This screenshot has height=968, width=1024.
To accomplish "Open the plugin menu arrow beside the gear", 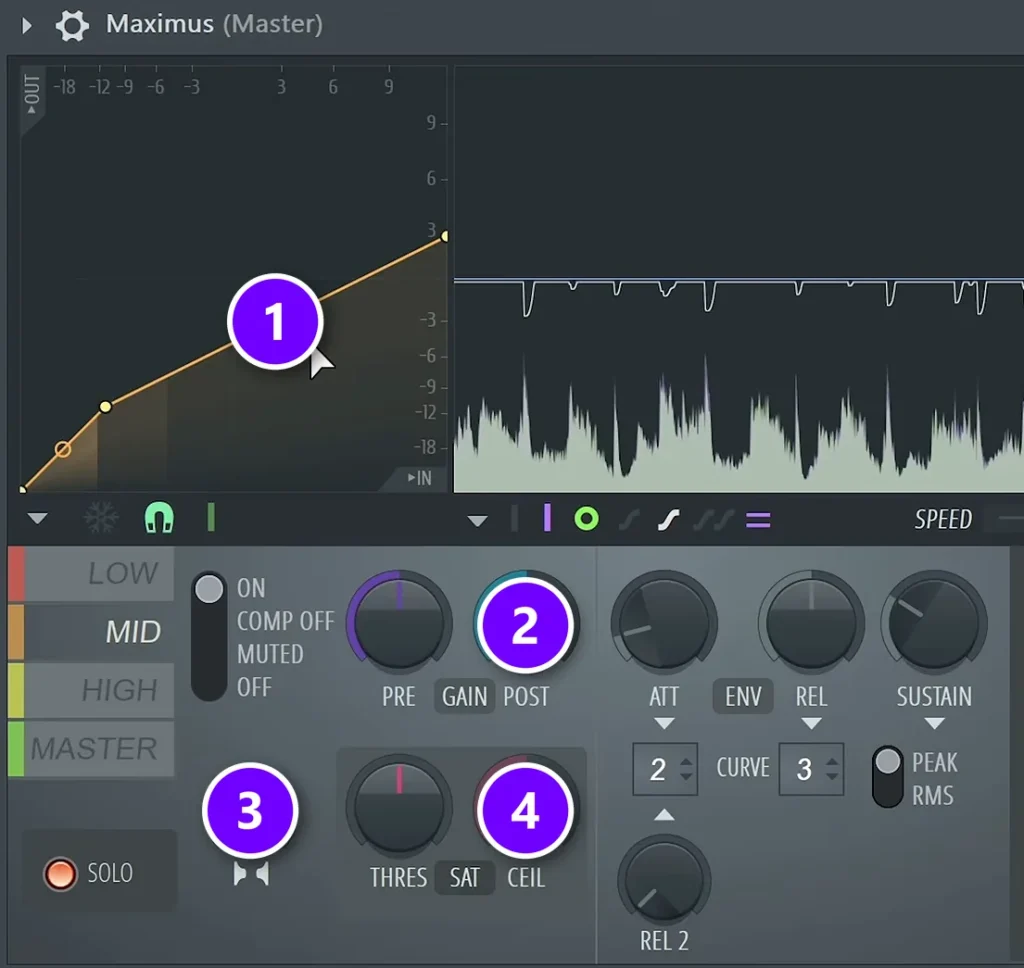I will click(x=26, y=25).
